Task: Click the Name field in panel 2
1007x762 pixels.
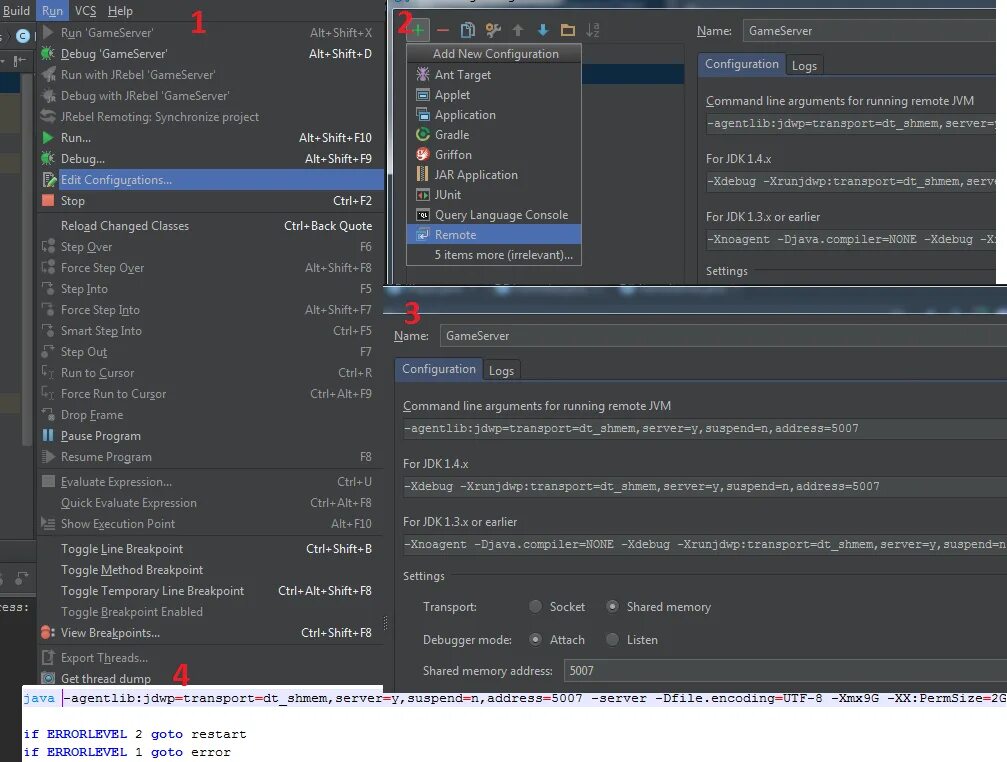Action: pos(870,31)
